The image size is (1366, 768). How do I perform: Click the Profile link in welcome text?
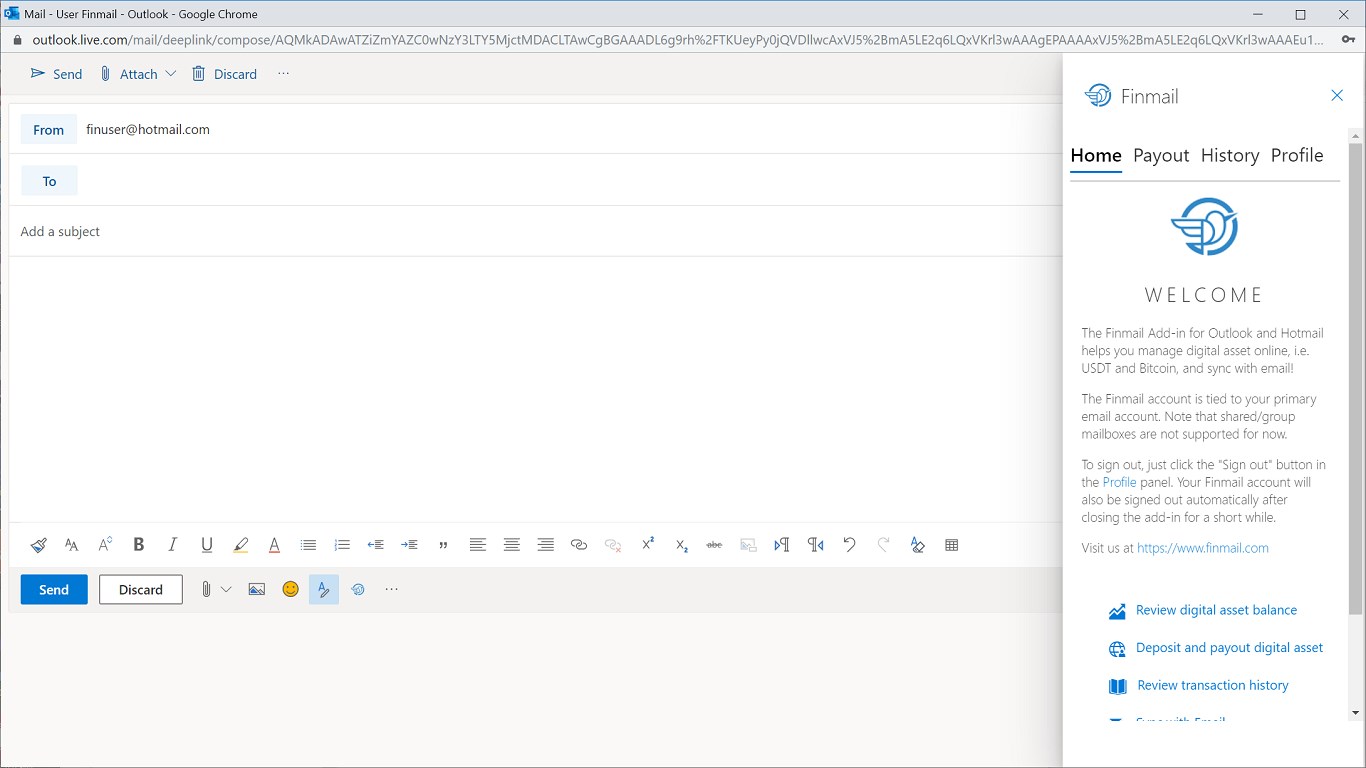(1119, 482)
